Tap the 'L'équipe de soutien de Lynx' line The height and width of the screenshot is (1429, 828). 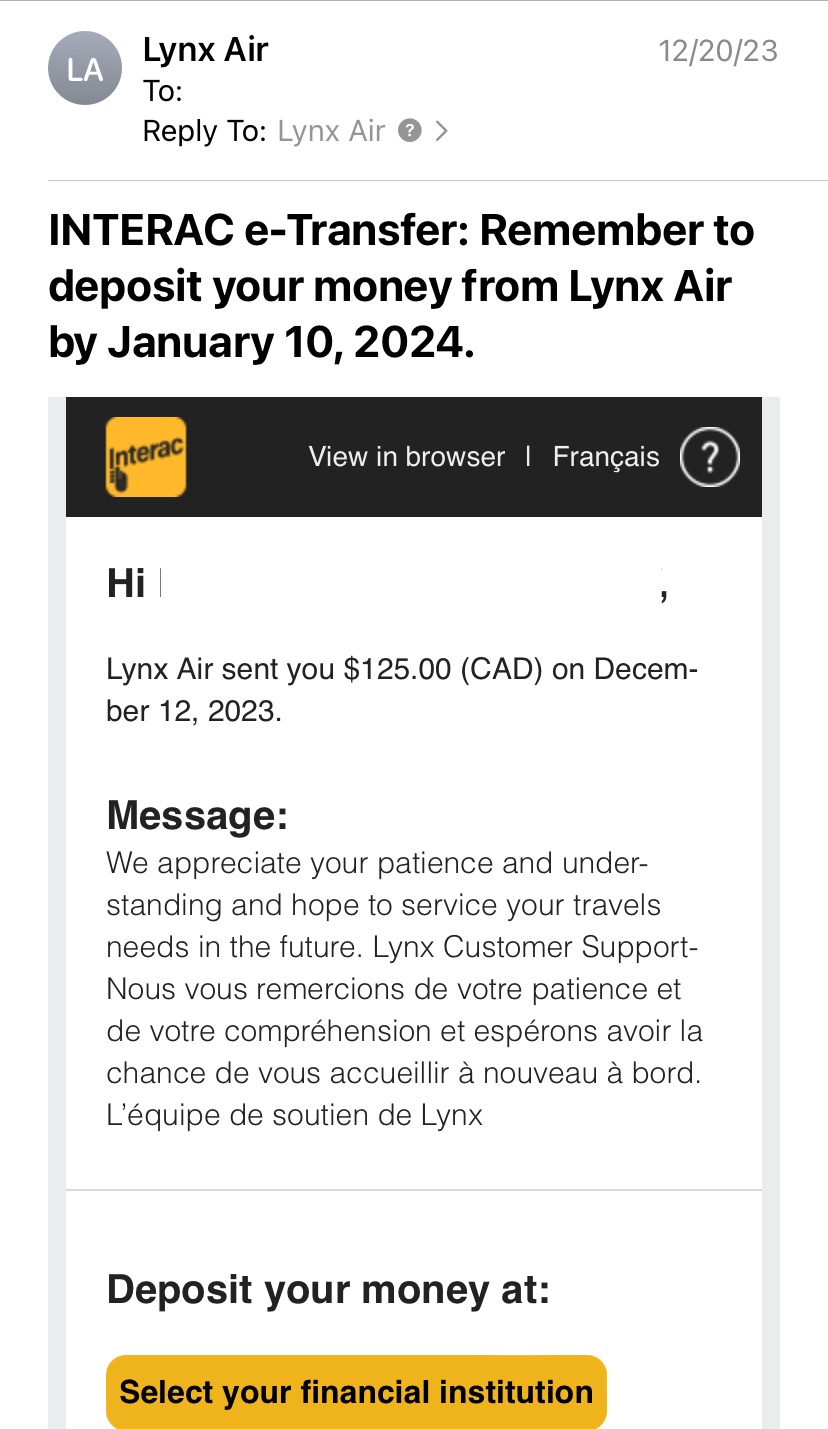(x=294, y=1115)
